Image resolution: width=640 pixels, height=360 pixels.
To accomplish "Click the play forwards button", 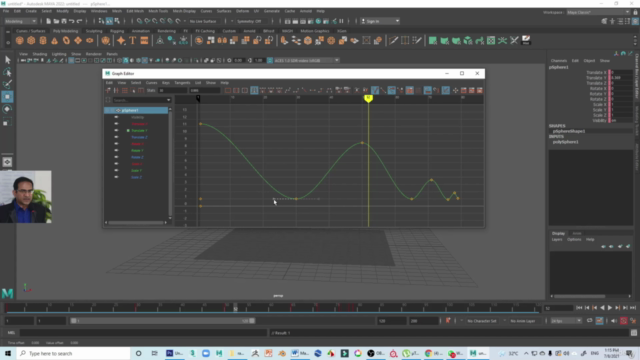I will click(610, 308).
